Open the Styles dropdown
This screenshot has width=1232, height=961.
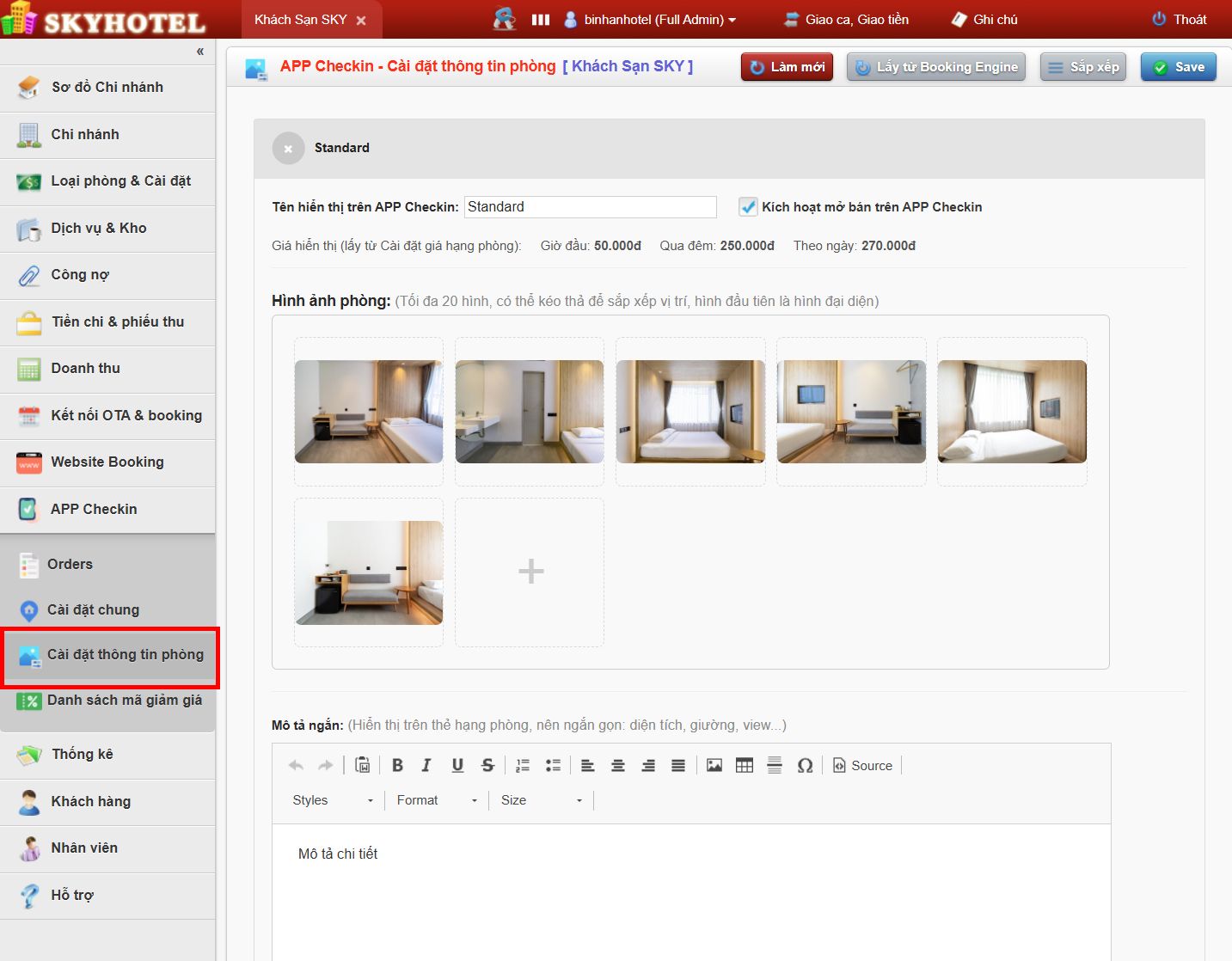(333, 800)
